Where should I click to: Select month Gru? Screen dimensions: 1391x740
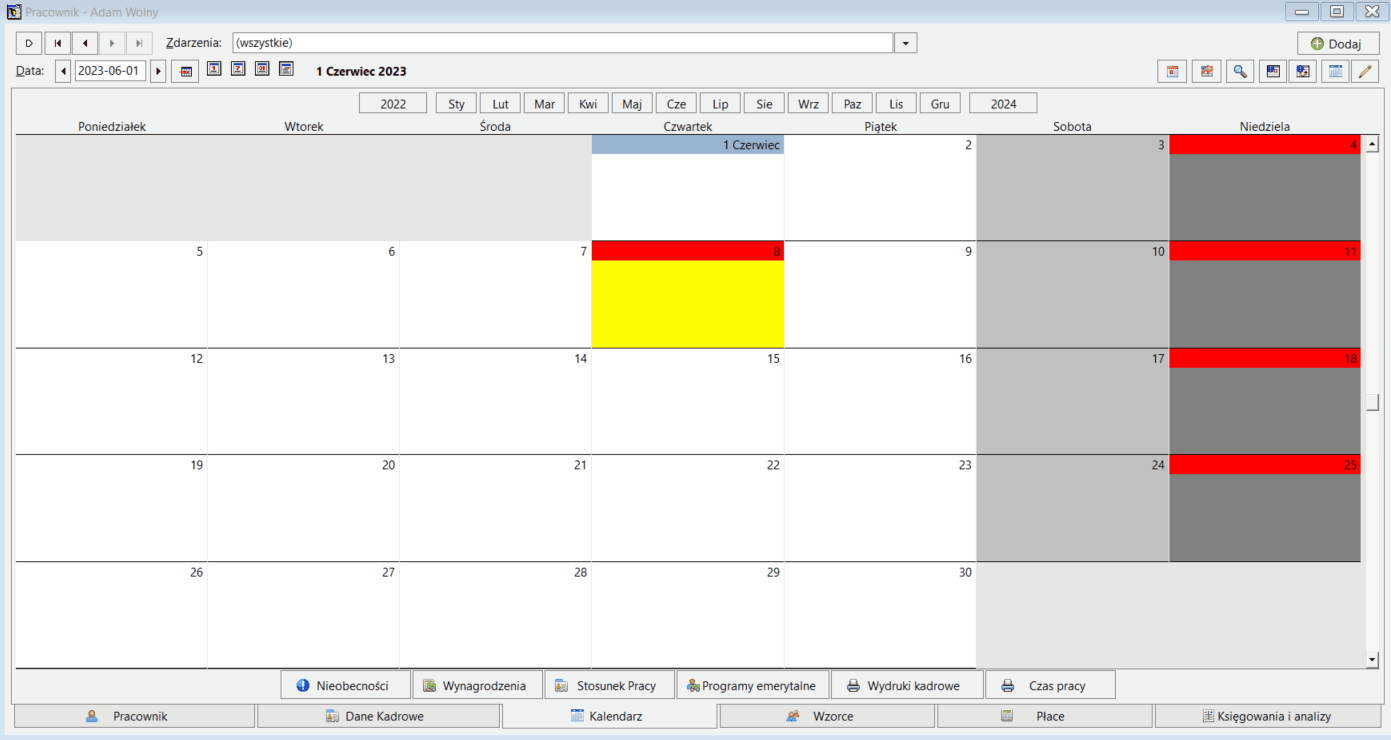(940, 103)
